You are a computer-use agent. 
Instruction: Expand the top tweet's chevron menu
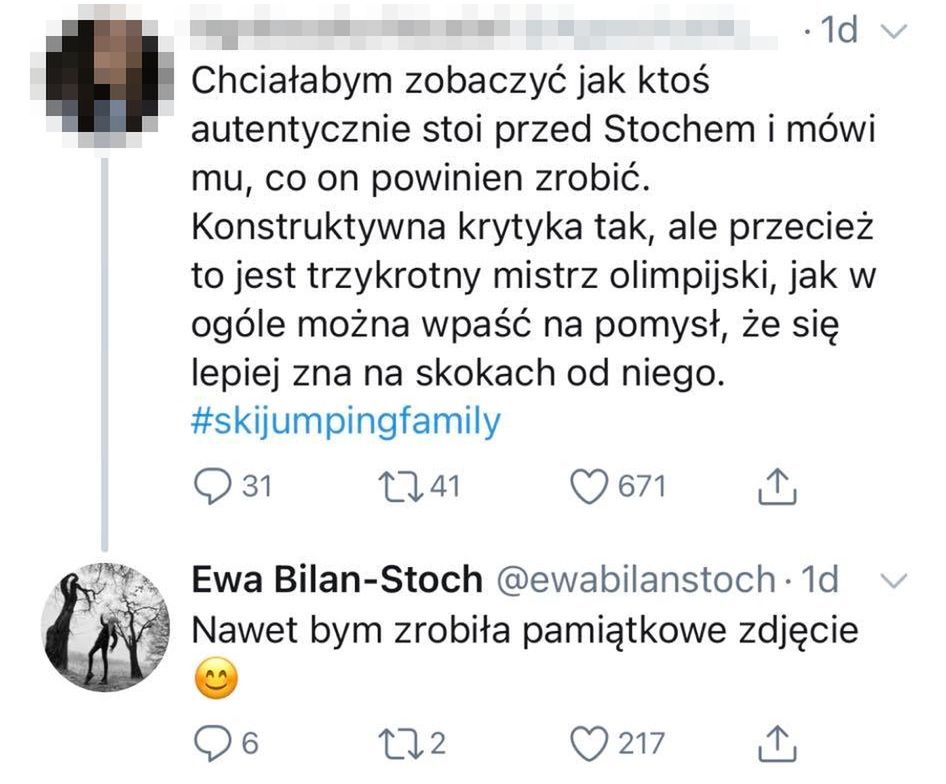(891, 32)
